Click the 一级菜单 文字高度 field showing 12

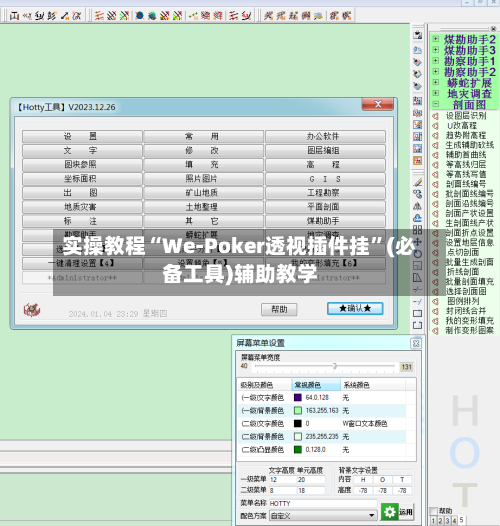point(283,480)
